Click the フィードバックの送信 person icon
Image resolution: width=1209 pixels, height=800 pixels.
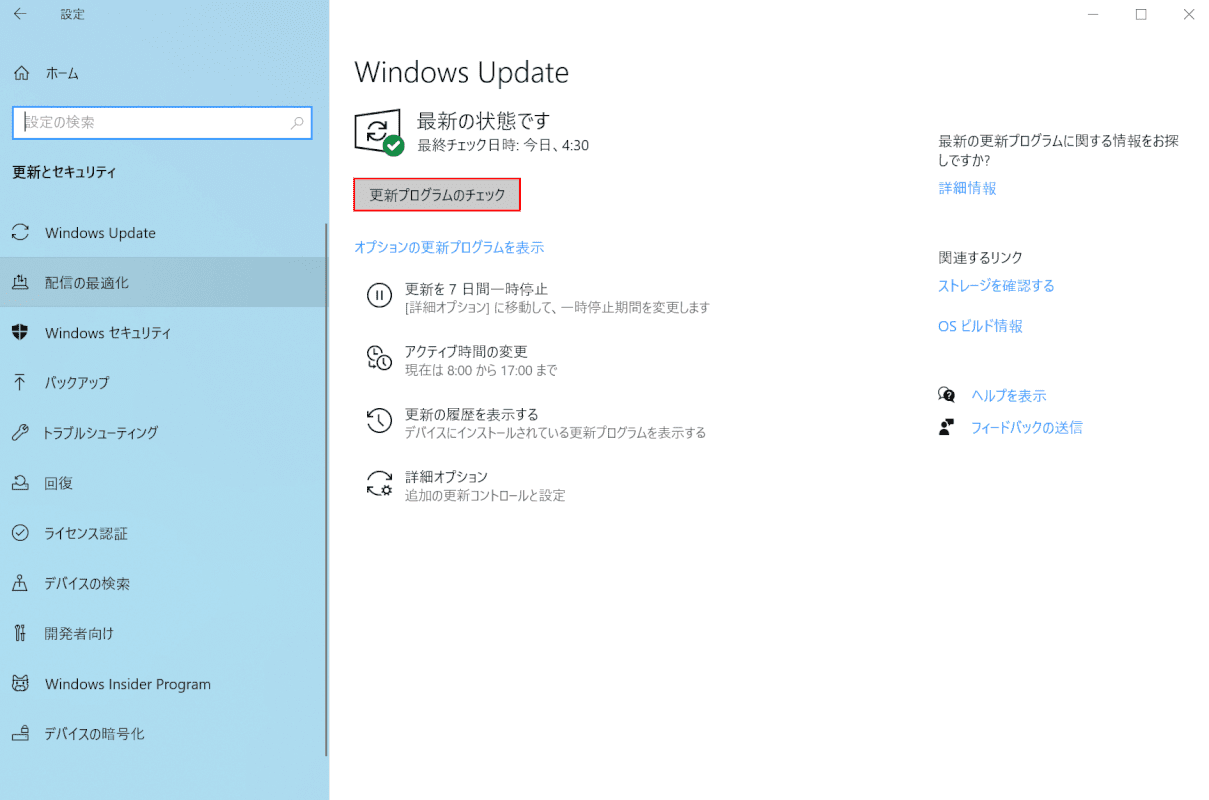point(946,427)
